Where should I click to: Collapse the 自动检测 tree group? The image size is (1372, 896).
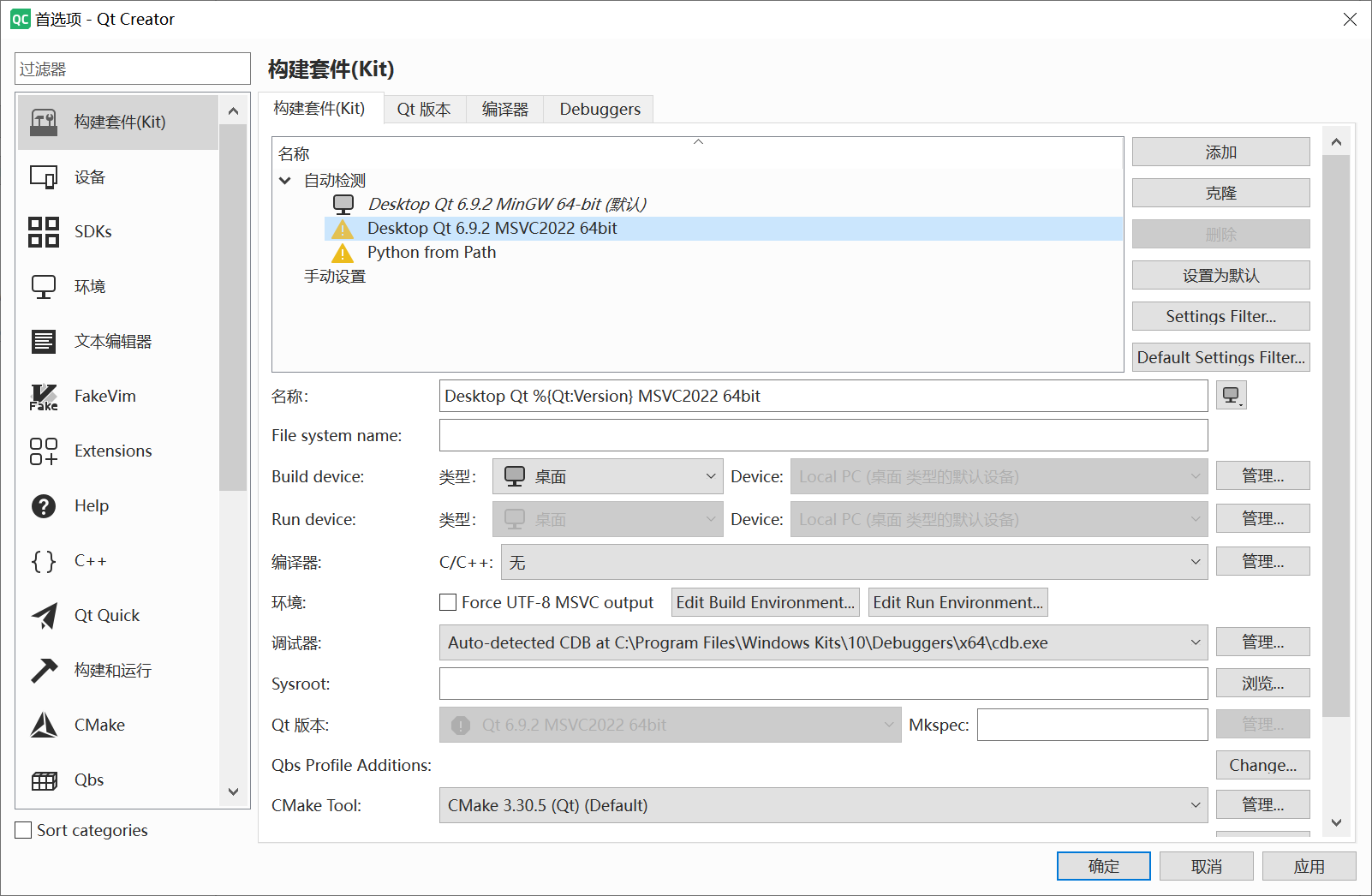click(285, 181)
